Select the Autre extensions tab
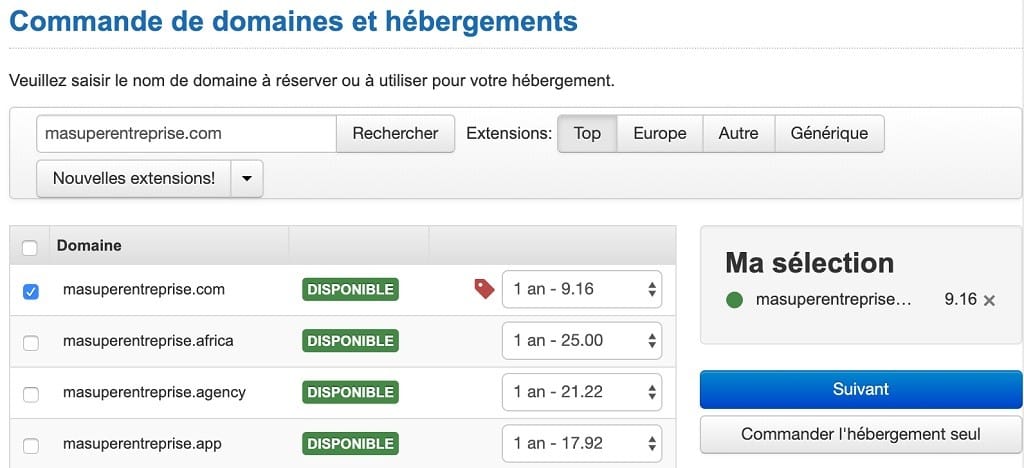This screenshot has width=1024, height=468. [x=738, y=133]
